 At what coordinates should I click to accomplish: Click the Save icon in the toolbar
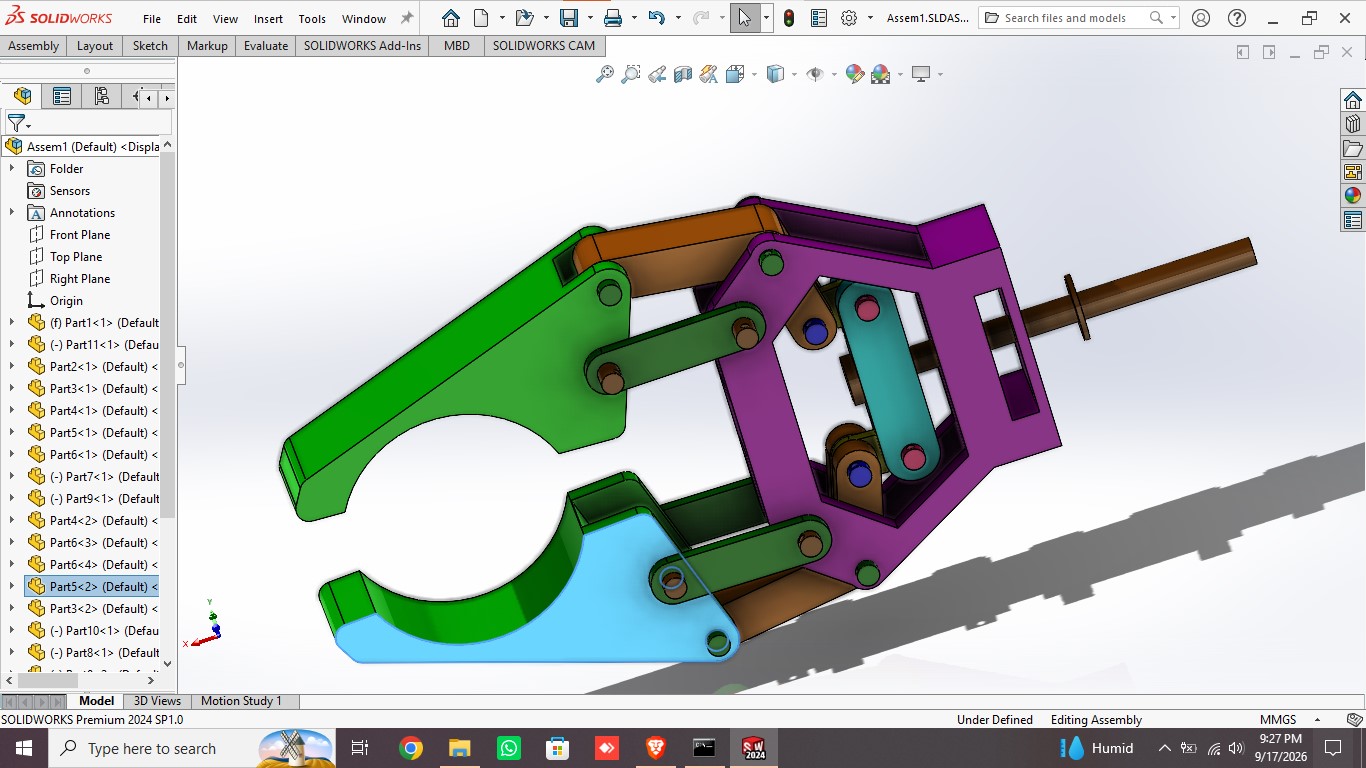569,18
